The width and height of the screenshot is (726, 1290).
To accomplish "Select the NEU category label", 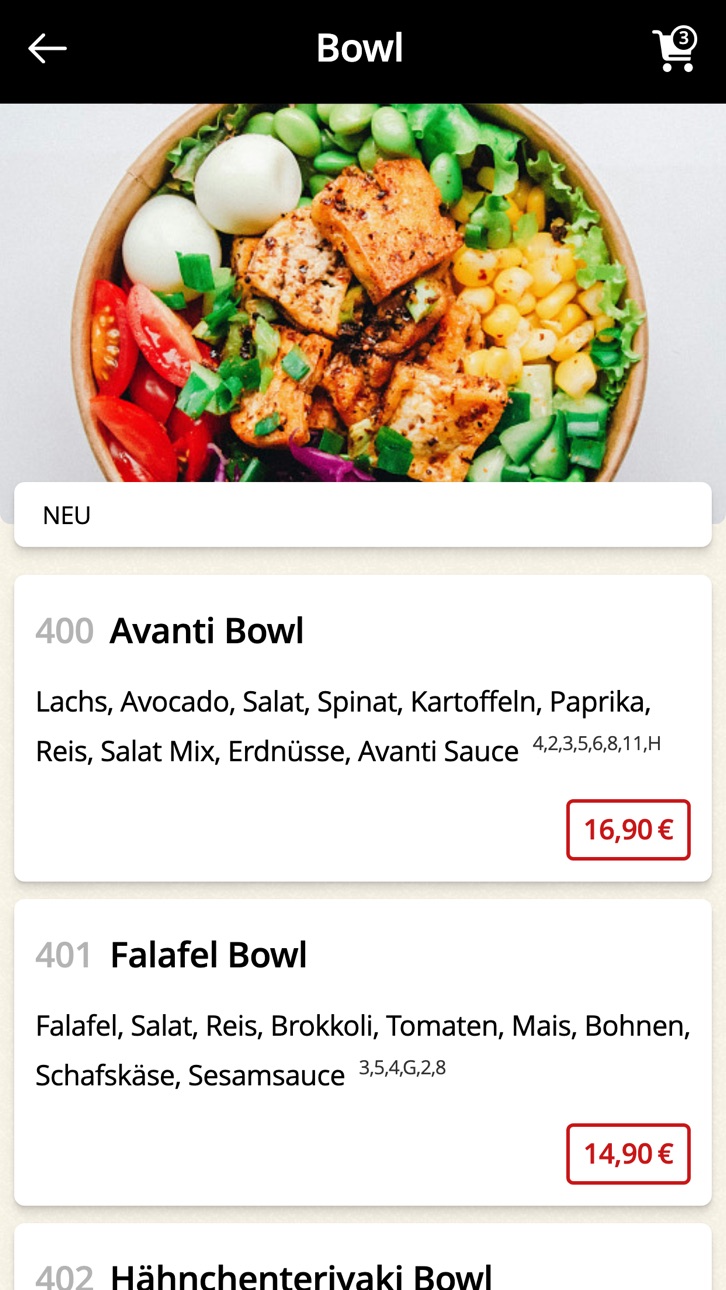I will (67, 516).
